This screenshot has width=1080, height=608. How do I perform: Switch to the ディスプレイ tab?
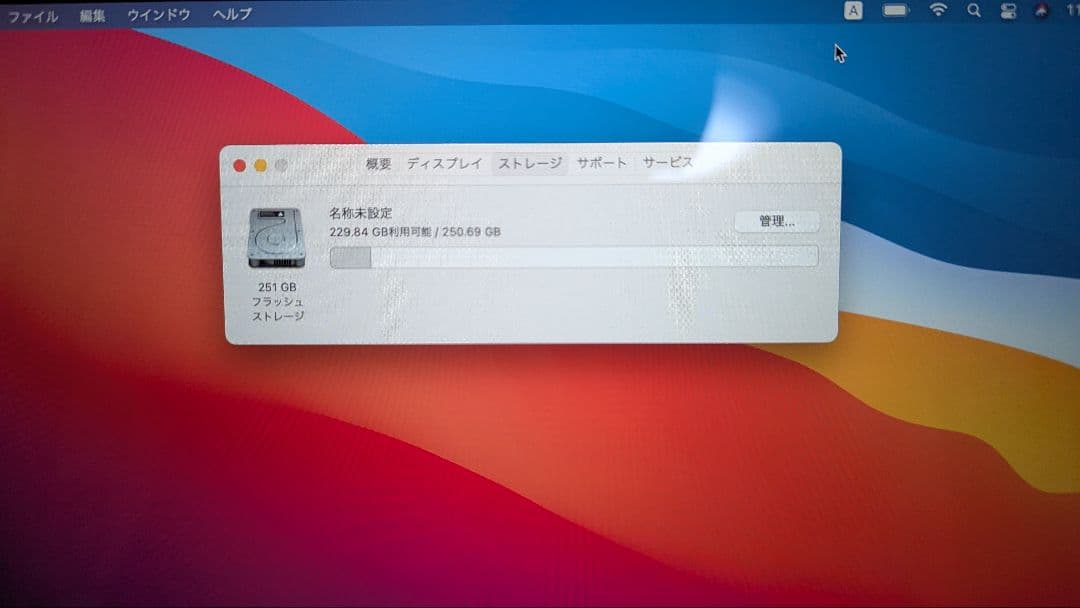pos(446,162)
